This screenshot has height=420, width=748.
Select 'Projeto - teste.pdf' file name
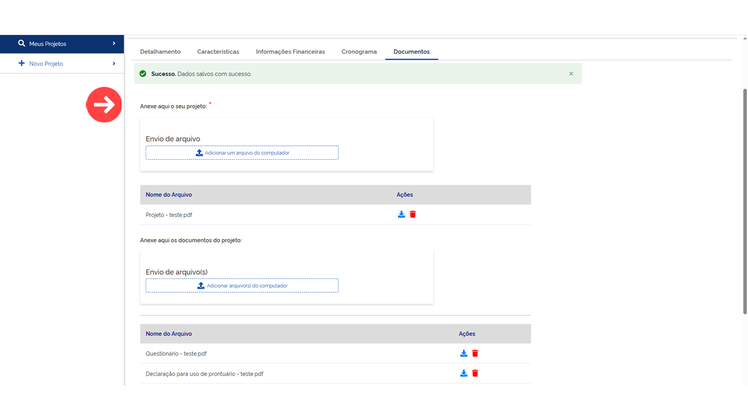click(x=169, y=215)
